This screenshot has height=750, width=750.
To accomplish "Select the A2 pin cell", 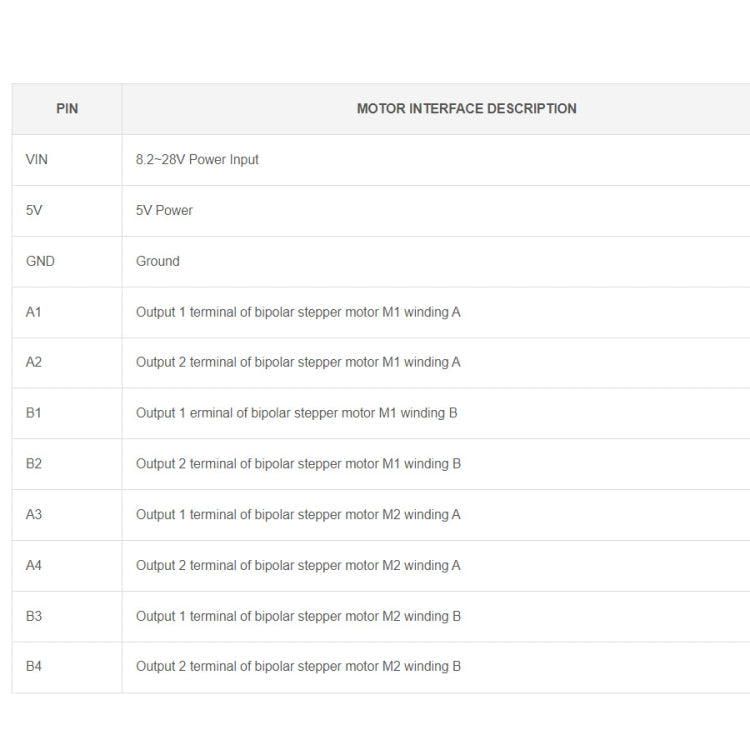I will [x=34, y=362].
